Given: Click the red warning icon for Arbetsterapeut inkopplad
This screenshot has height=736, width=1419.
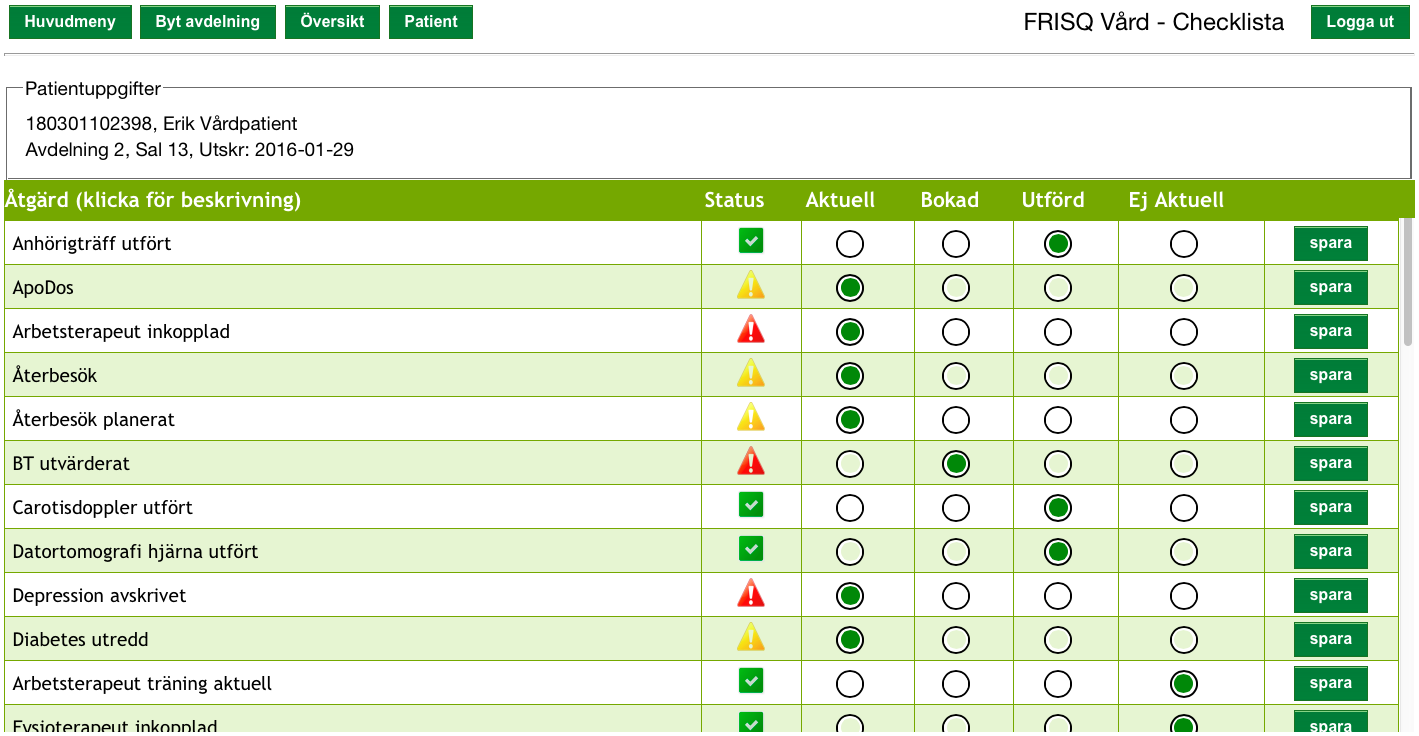Looking at the screenshot, I should click(x=751, y=329).
